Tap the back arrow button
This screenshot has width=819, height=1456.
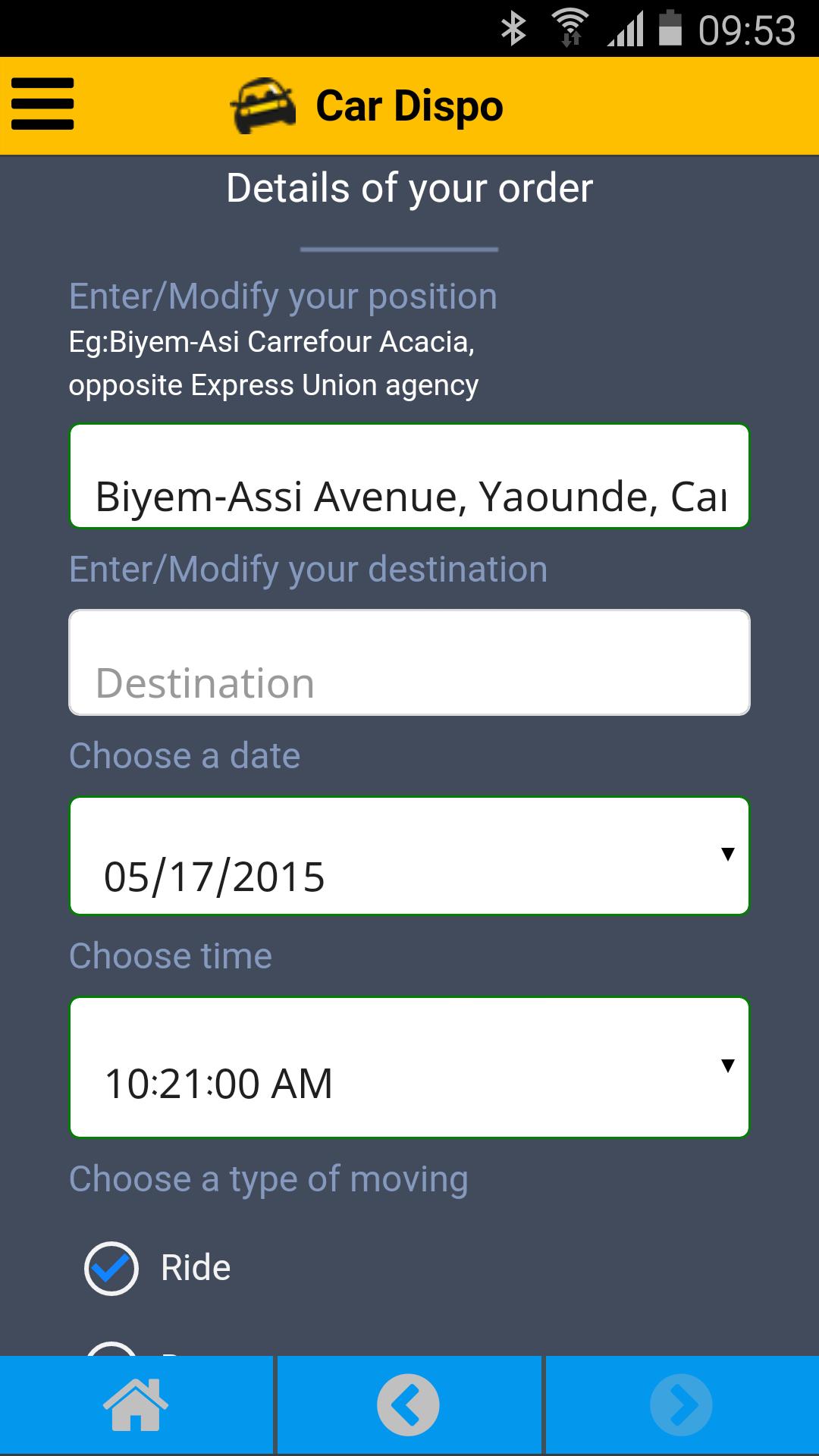pos(408,1404)
